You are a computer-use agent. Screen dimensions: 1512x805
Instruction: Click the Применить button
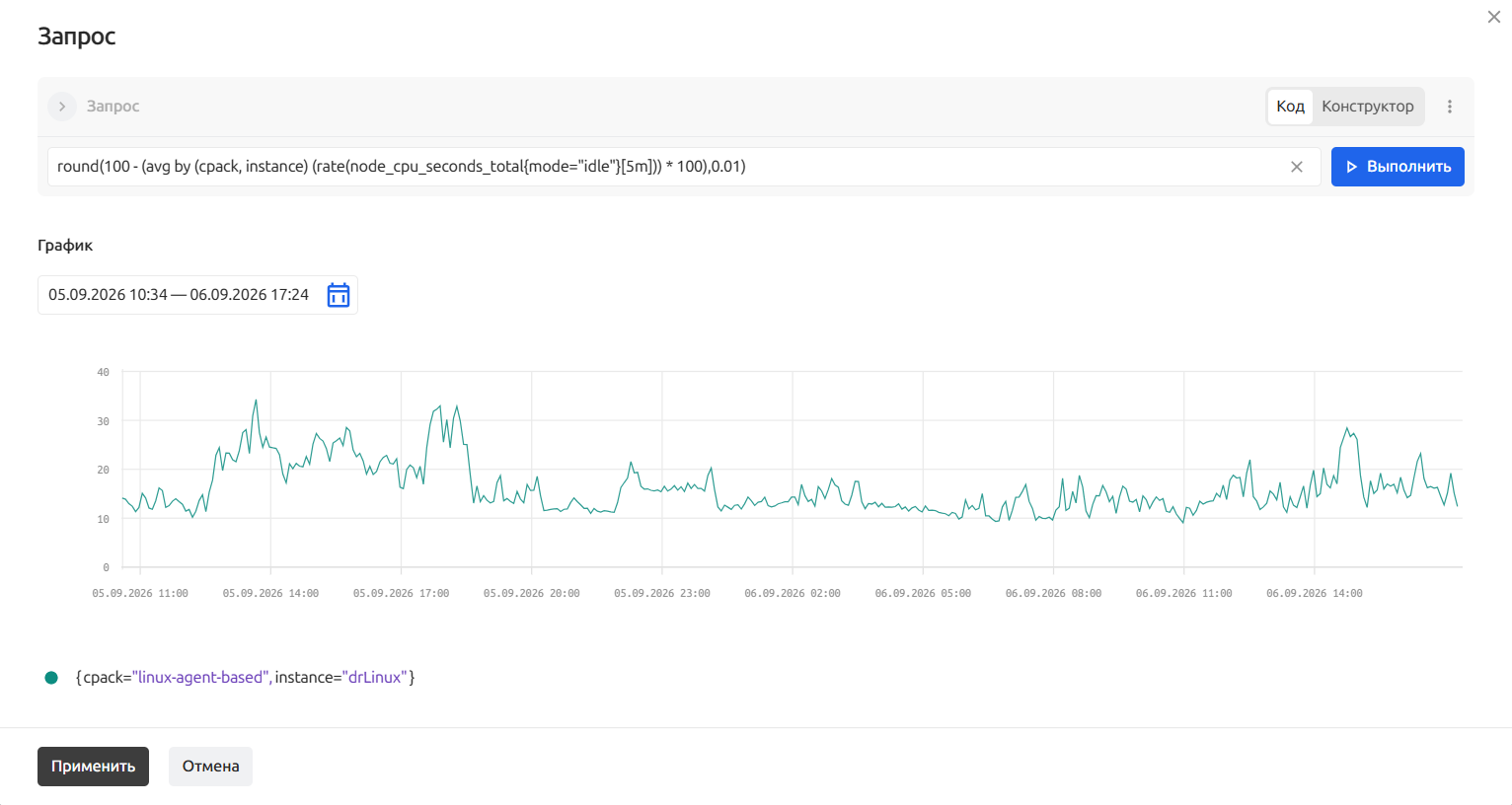pyautogui.click(x=93, y=767)
